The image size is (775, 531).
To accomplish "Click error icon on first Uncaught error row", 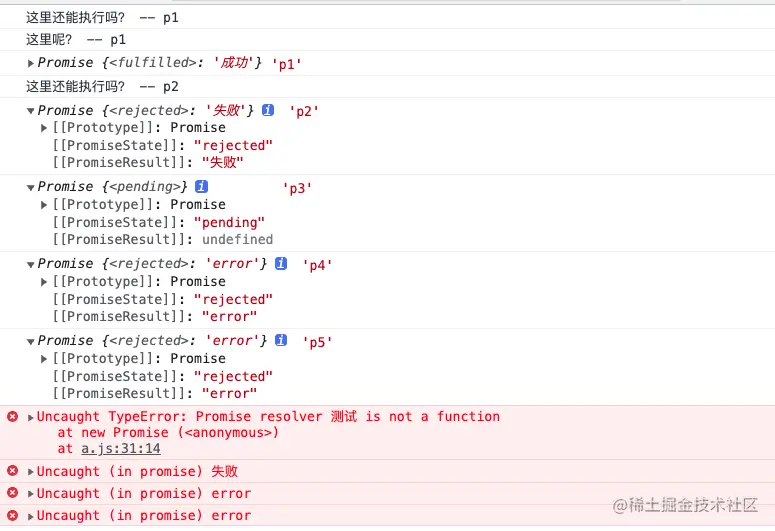I will 12,493.
